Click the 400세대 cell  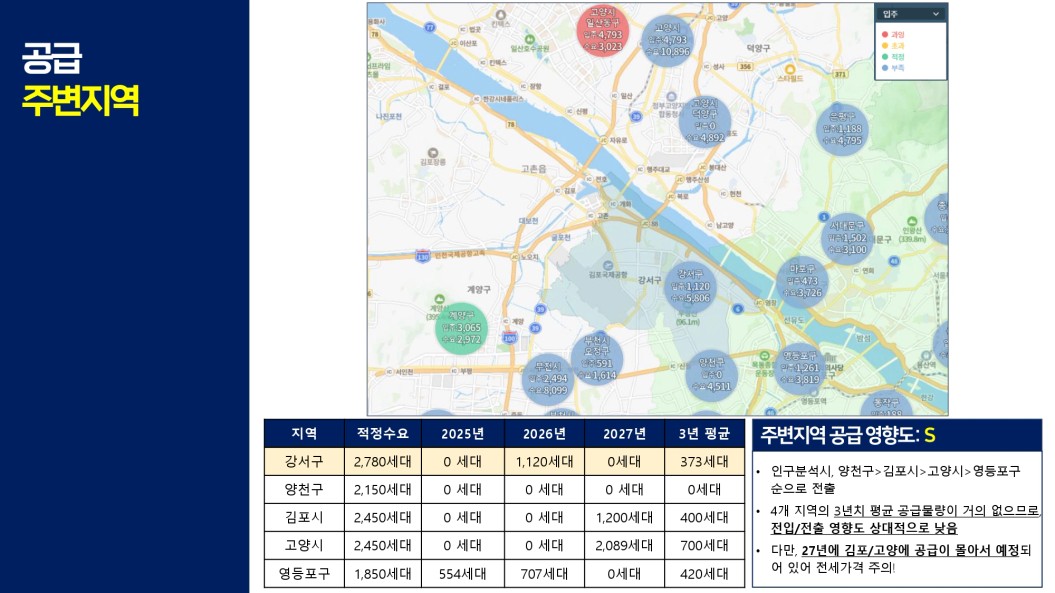[x=704, y=518]
